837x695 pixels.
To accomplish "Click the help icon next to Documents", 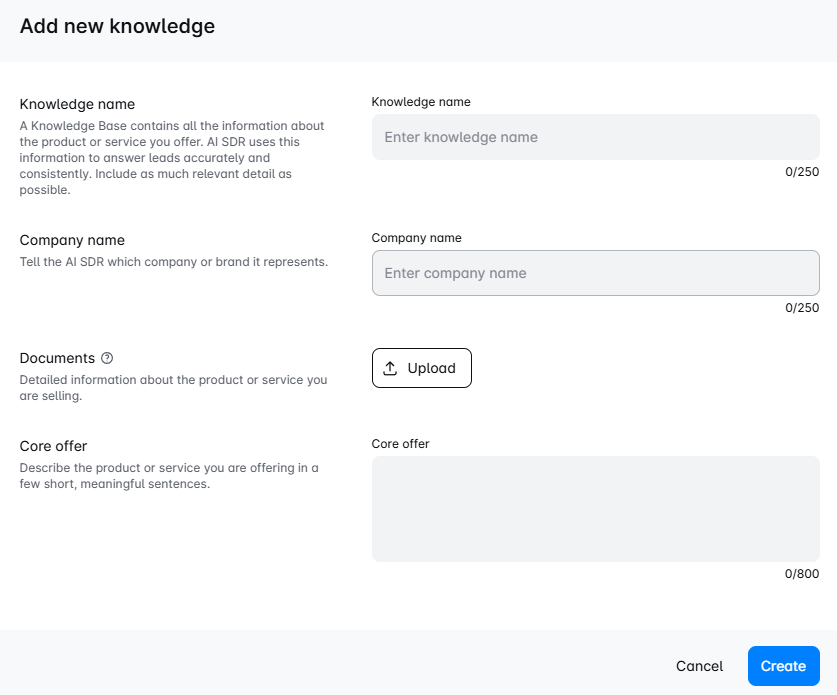I will point(107,358).
